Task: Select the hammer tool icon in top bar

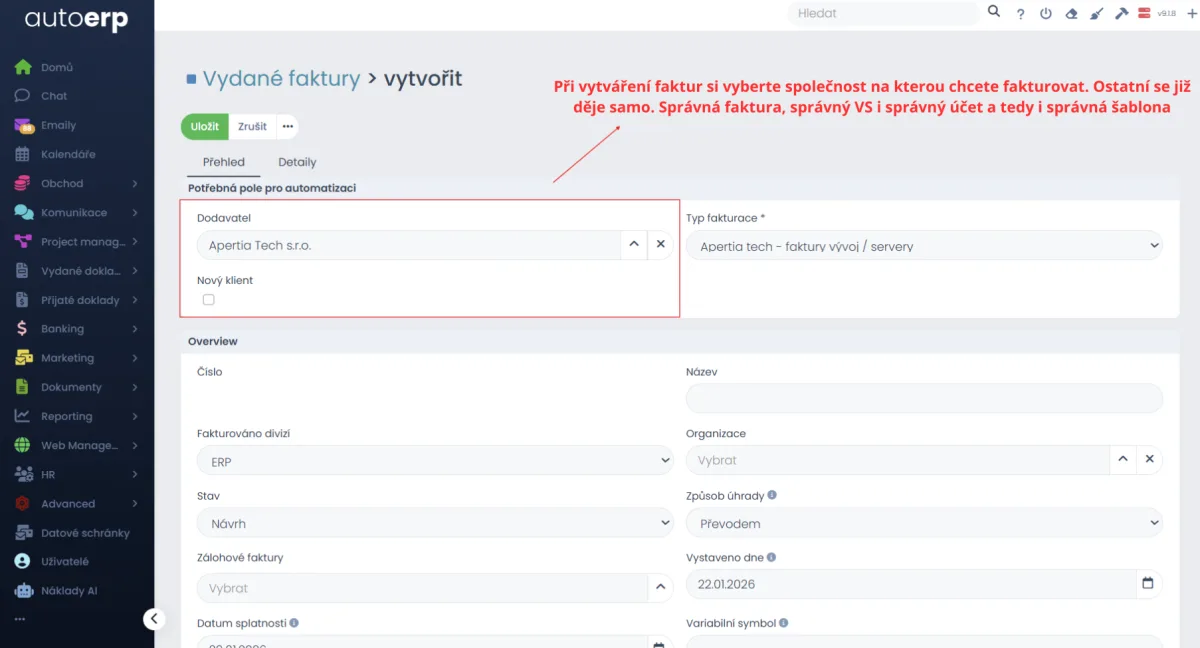Action: [x=1121, y=13]
